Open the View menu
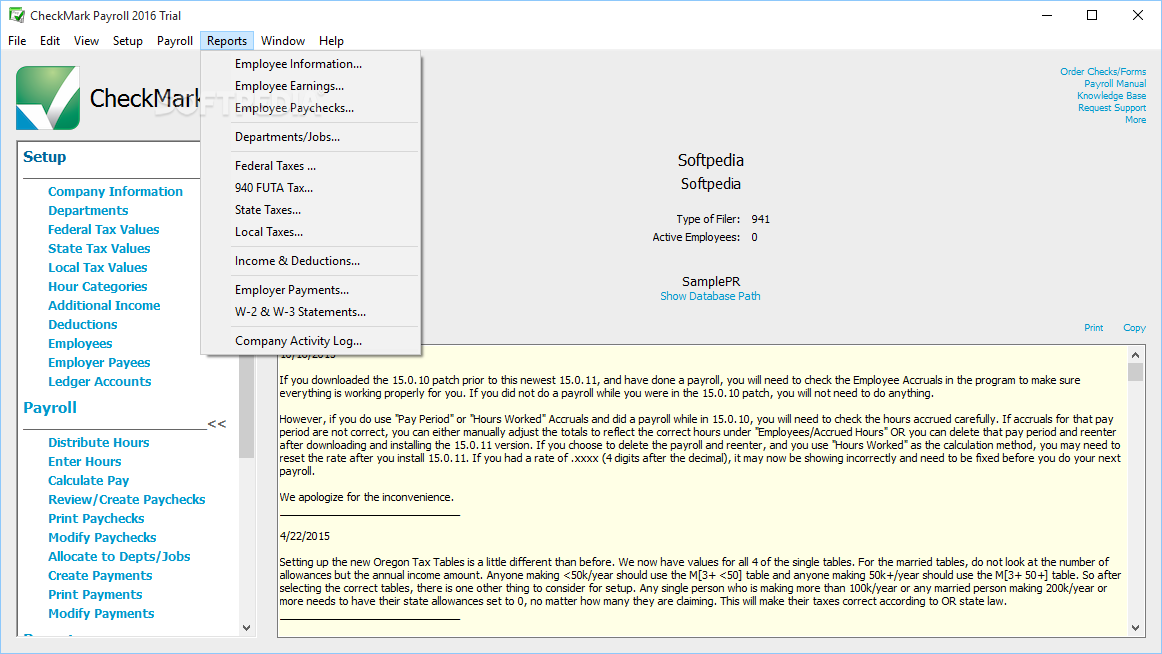 (86, 41)
